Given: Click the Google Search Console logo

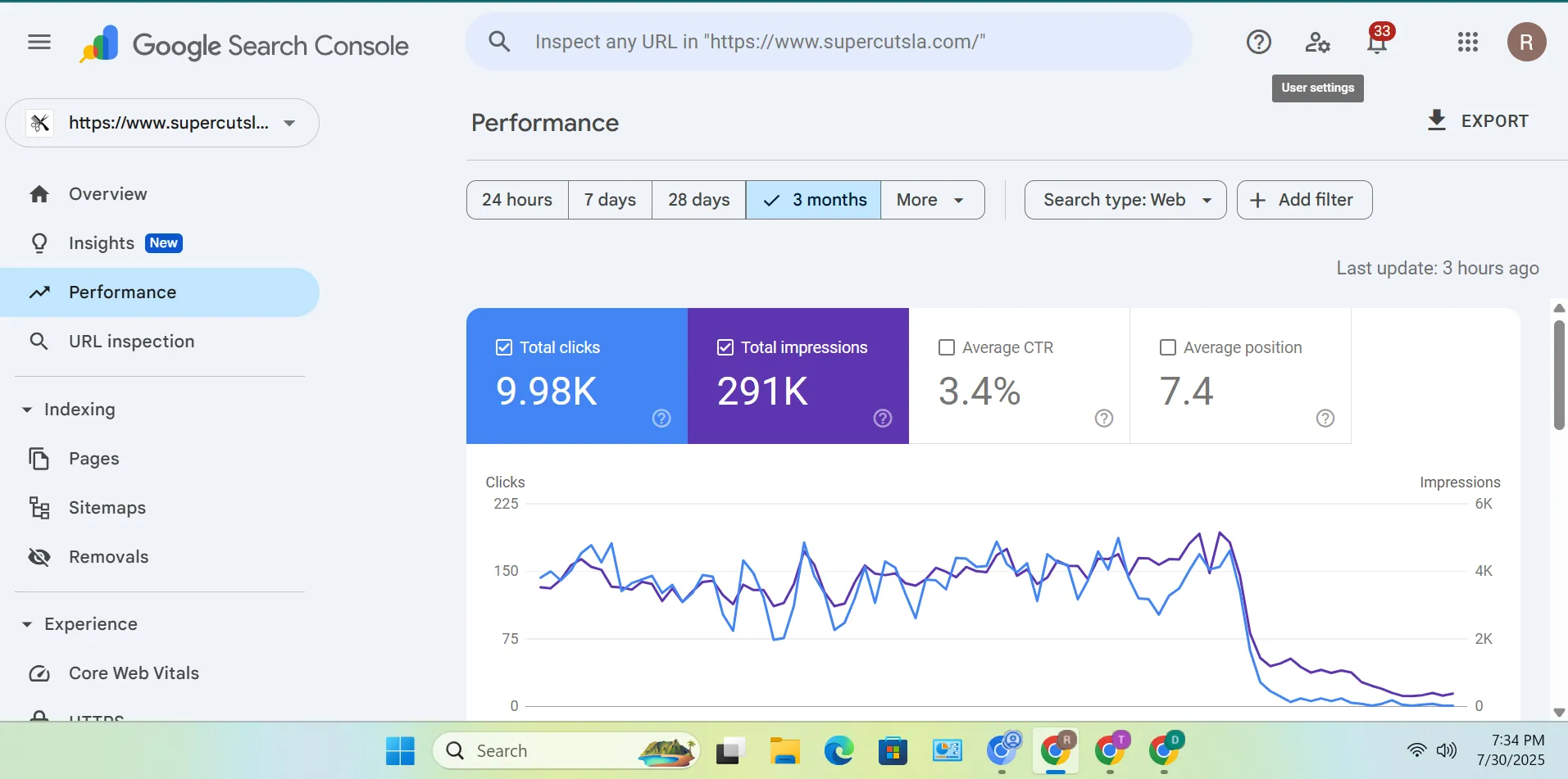Looking at the screenshot, I should 244,44.
